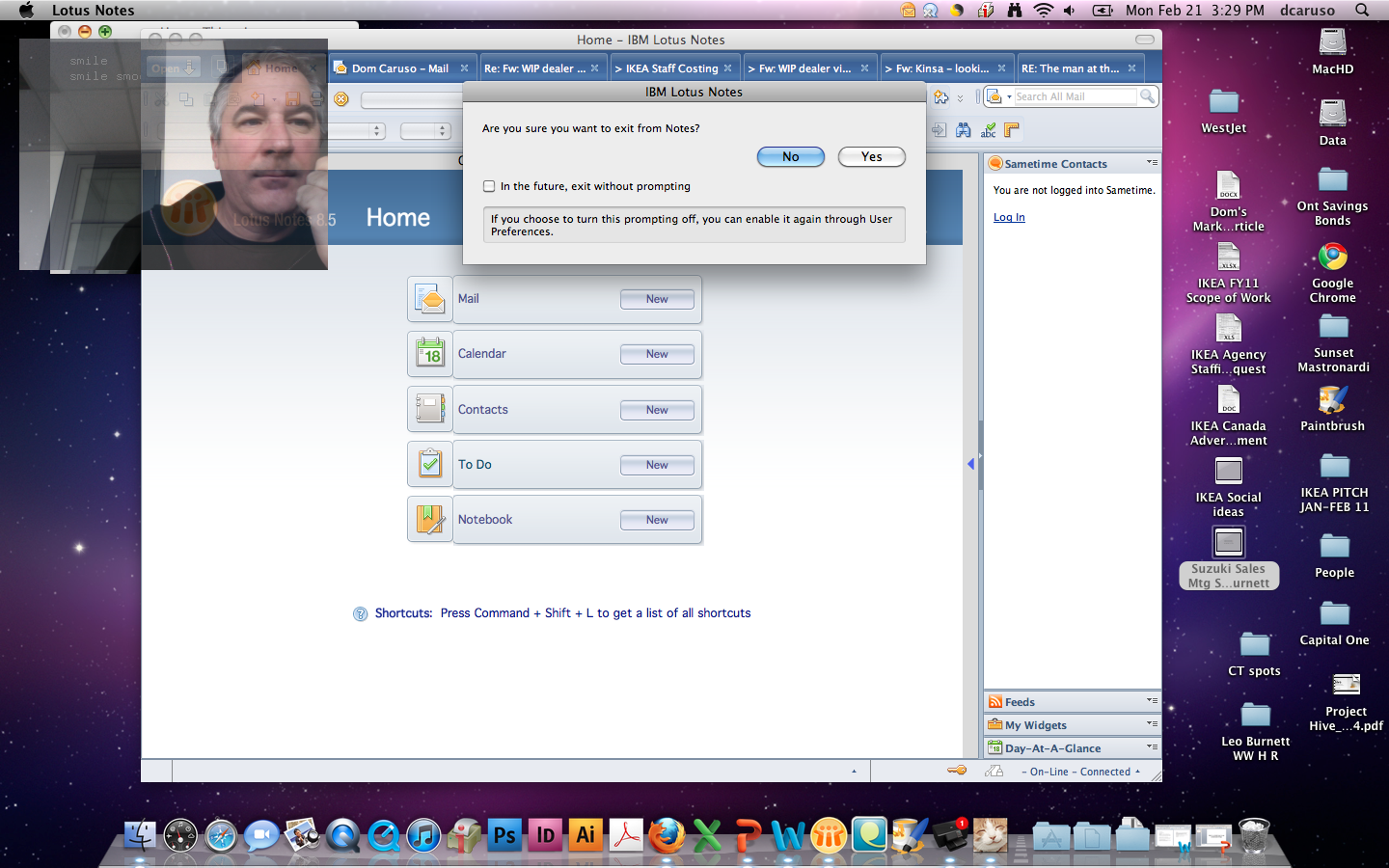Open the Contacts address book icon
Screen dimensions: 1389x868
click(x=430, y=410)
